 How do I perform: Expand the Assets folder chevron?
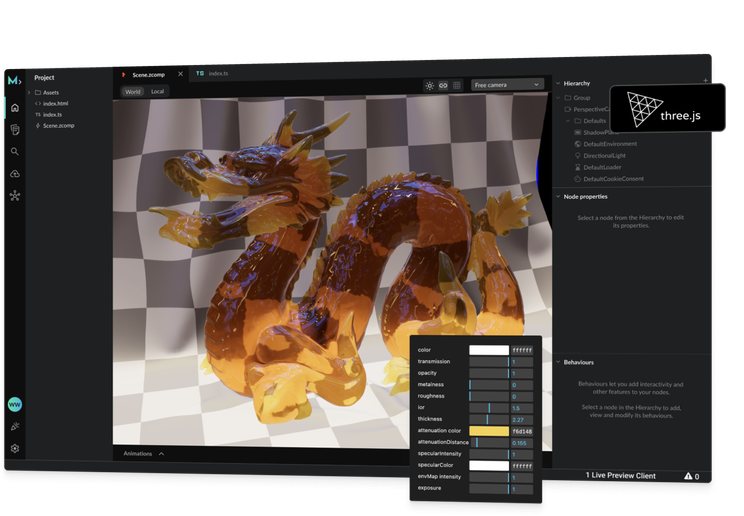(x=29, y=93)
